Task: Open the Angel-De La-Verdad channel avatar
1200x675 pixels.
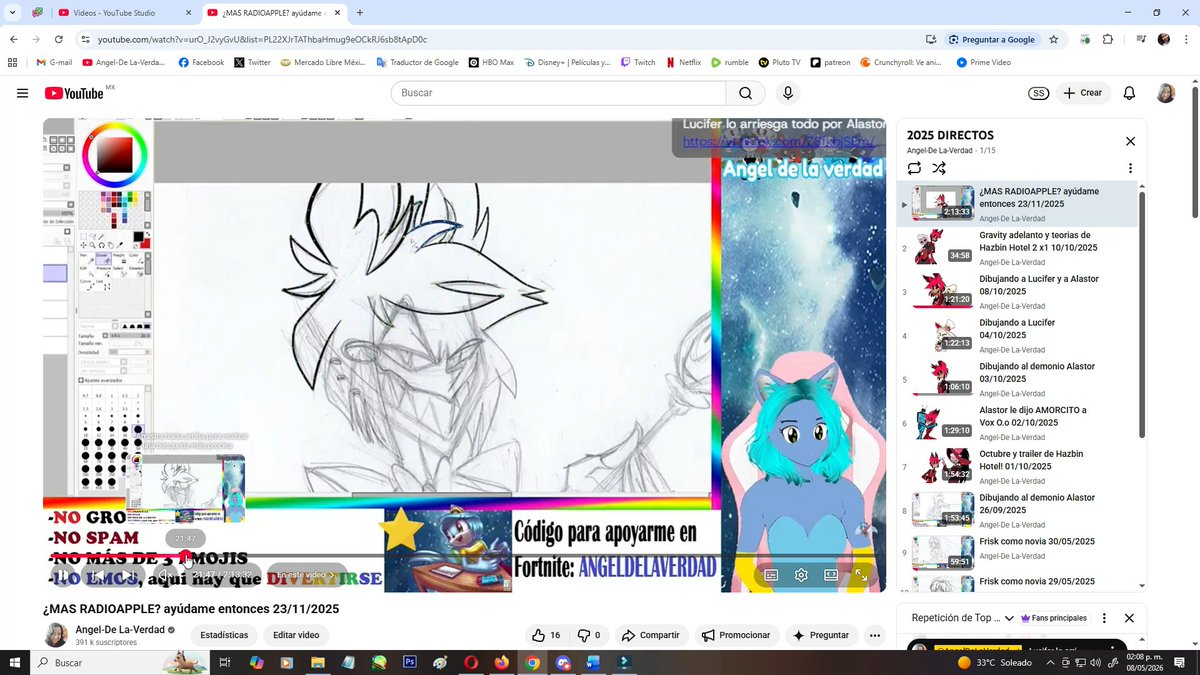Action: (x=56, y=635)
